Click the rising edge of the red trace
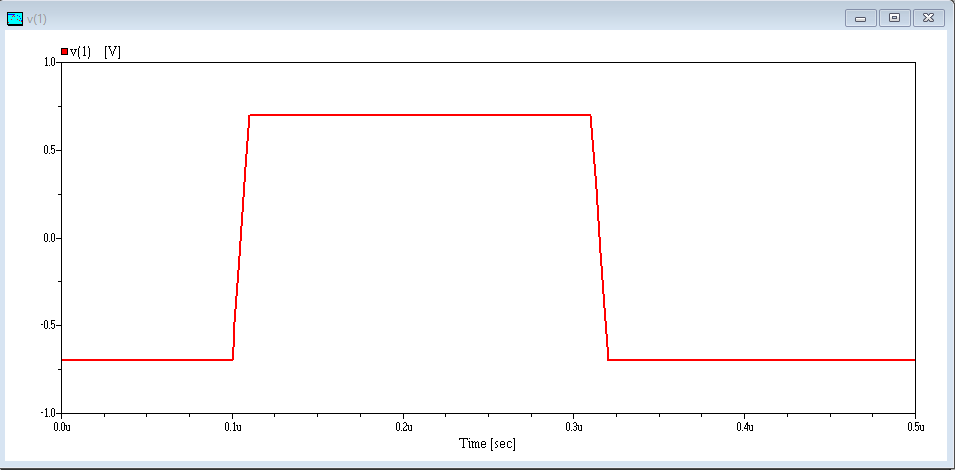 click(241, 237)
